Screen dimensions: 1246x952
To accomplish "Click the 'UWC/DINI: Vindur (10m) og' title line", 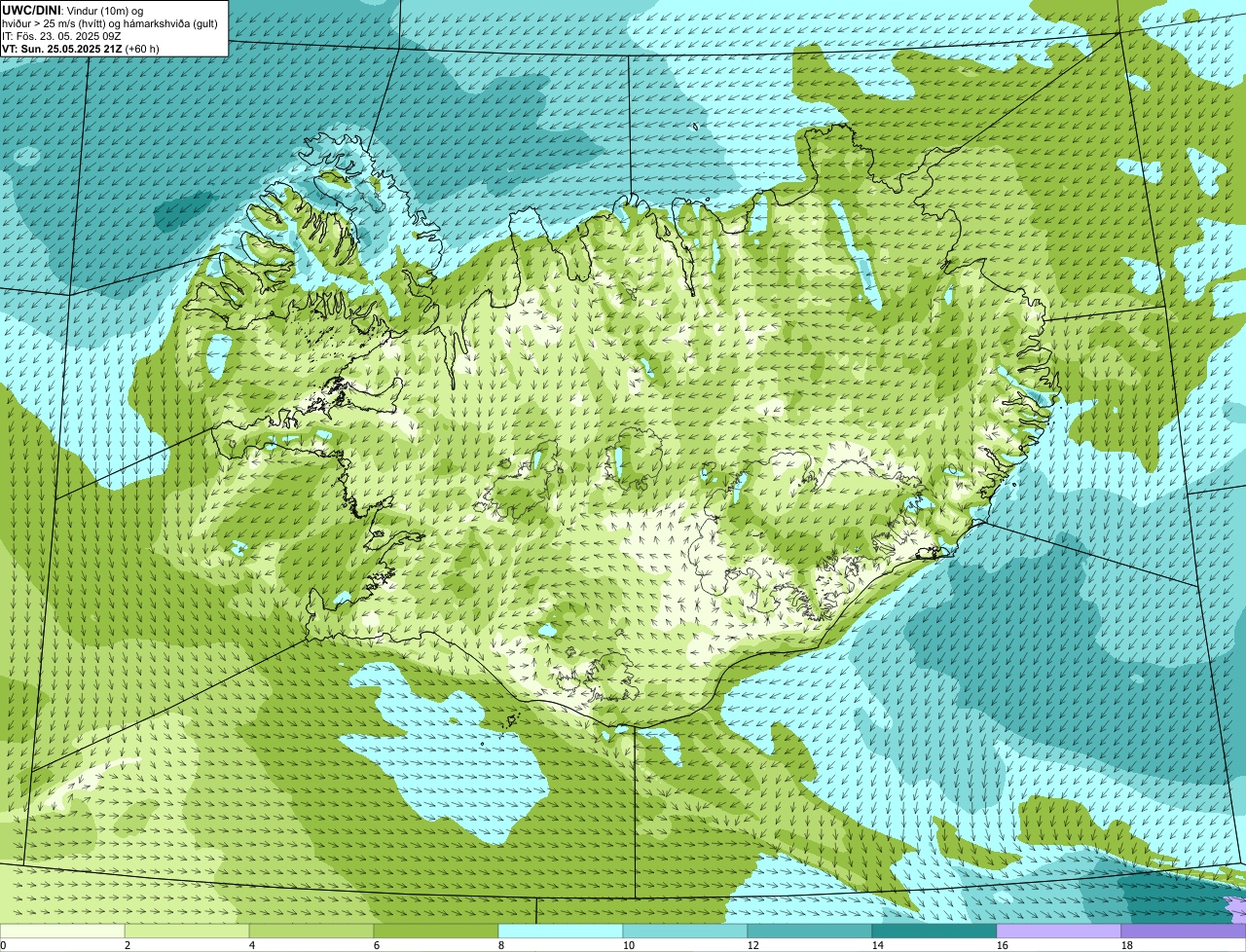I will click(x=73, y=10).
